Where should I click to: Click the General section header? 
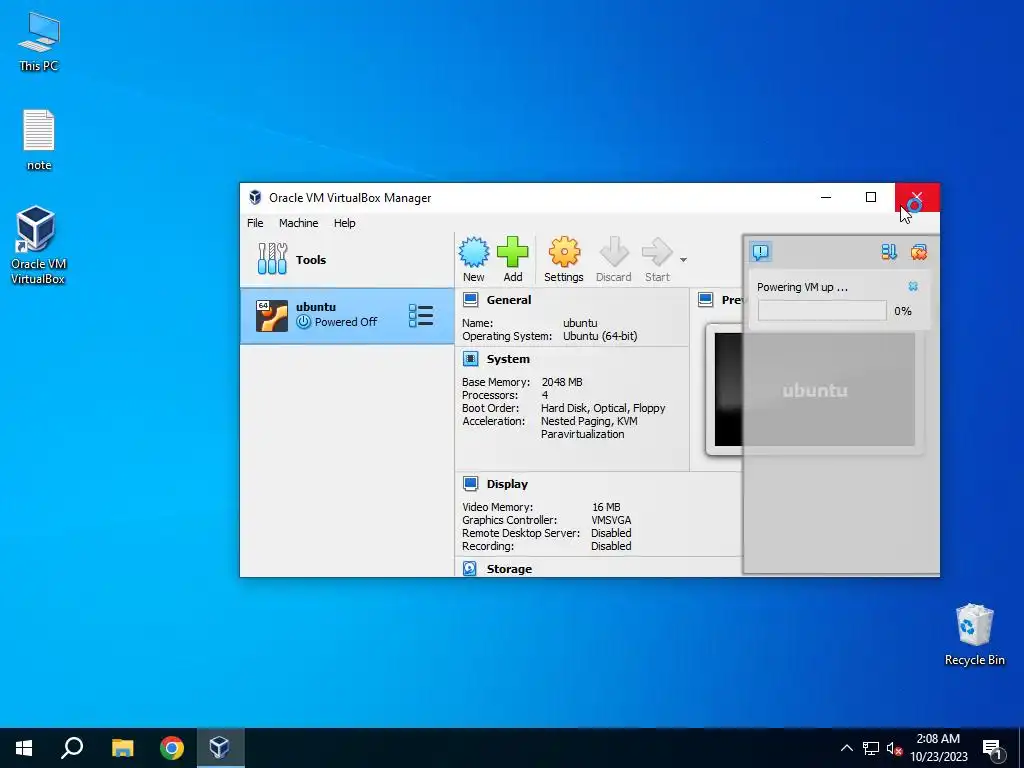coord(509,300)
